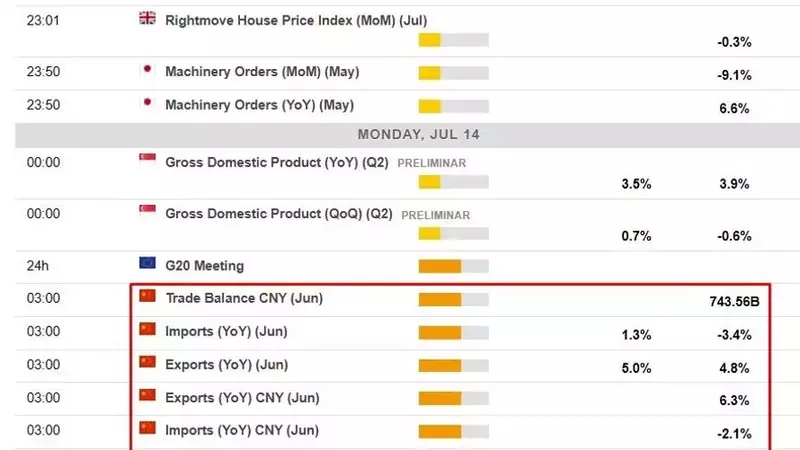Click the 743.56B previous value
The height and width of the screenshot is (450, 800).
point(734,302)
